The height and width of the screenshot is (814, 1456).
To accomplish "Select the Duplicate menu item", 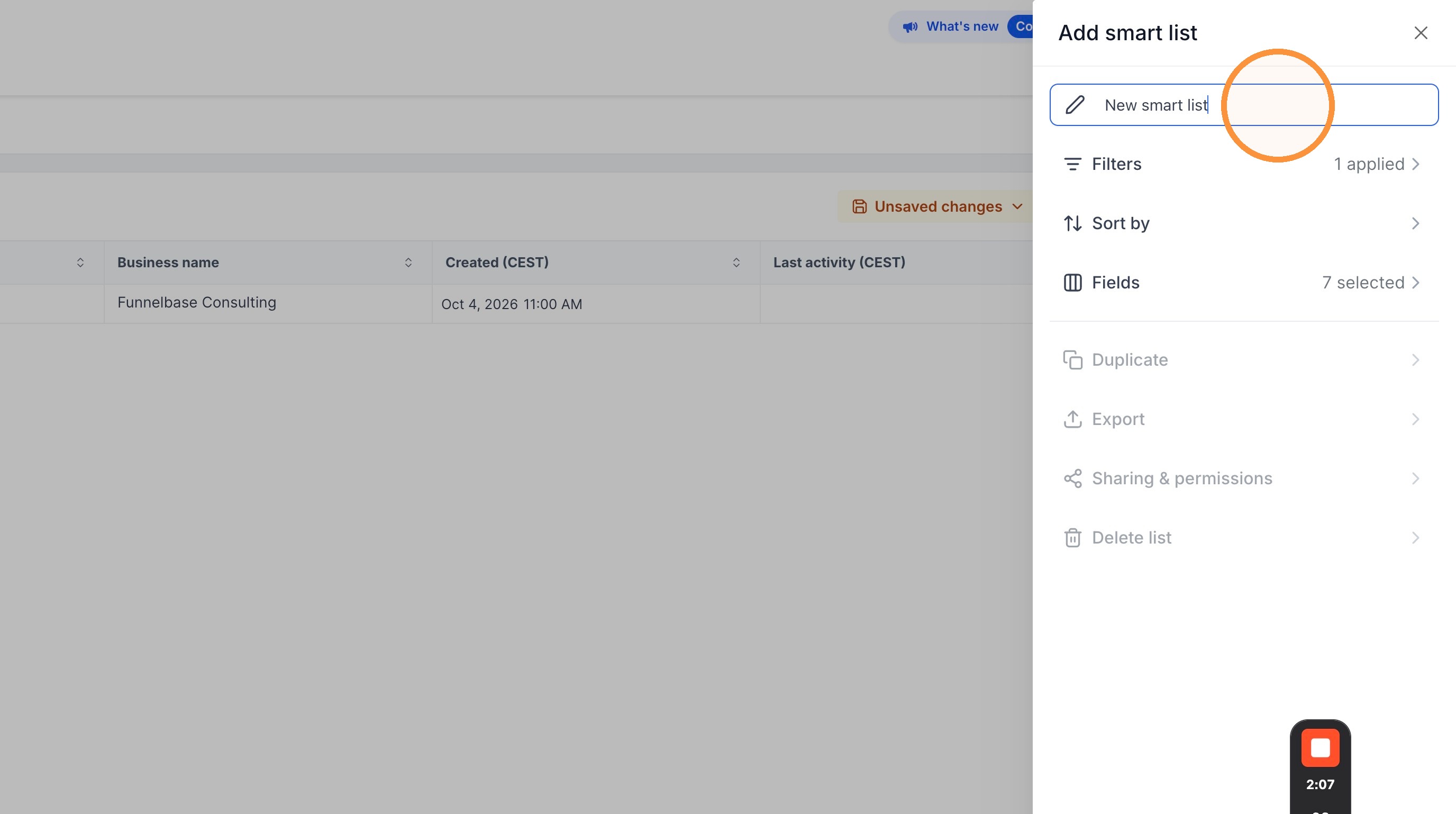I will 1243,360.
